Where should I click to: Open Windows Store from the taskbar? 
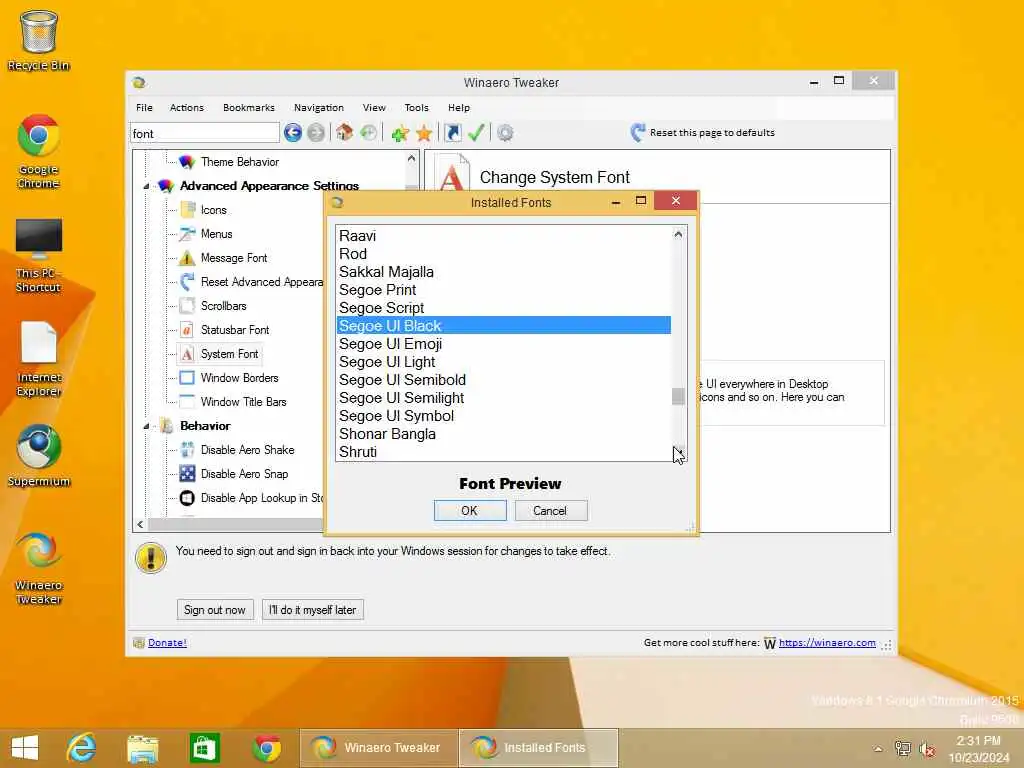point(204,748)
